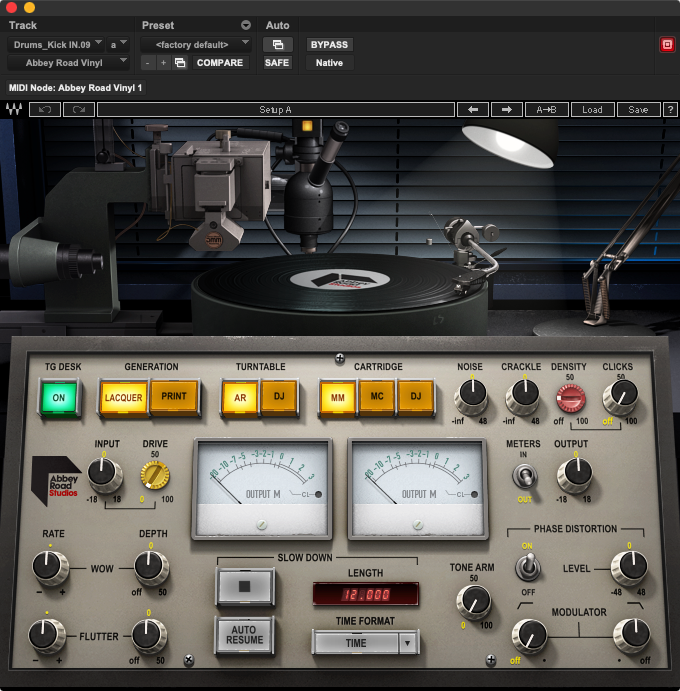
Task: Click the SAFE button
Action: coord(277,63)
